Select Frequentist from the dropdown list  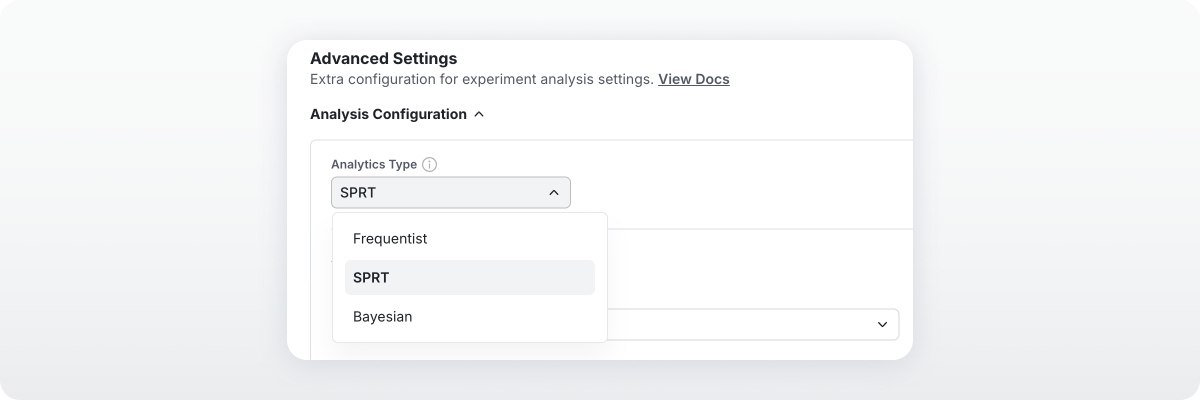click(x=470, y=239)
